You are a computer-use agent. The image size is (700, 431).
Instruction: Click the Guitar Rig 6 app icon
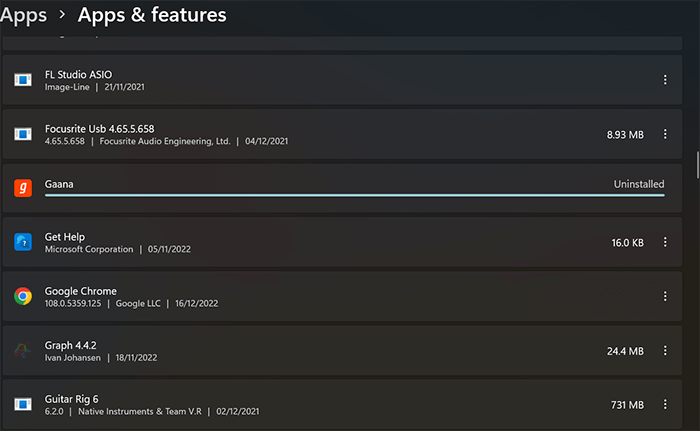click(23, 404)
